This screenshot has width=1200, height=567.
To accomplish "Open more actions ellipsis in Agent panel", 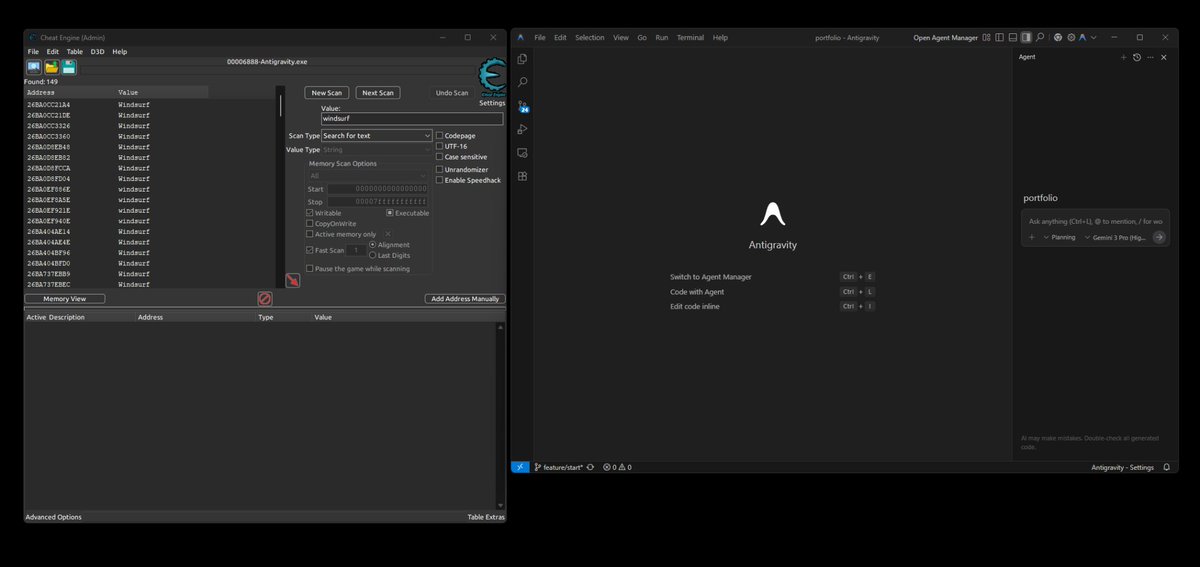I will click(x=1150, y=57).
